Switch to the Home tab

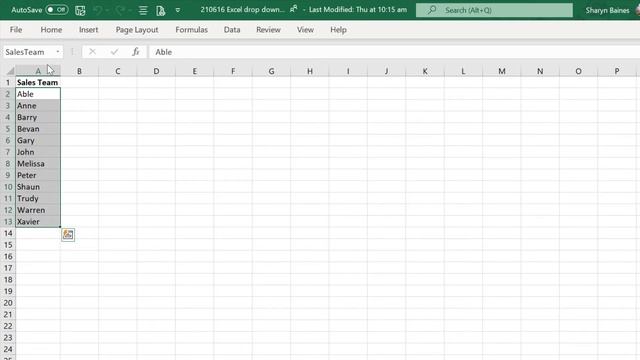(x=51, y=30)
